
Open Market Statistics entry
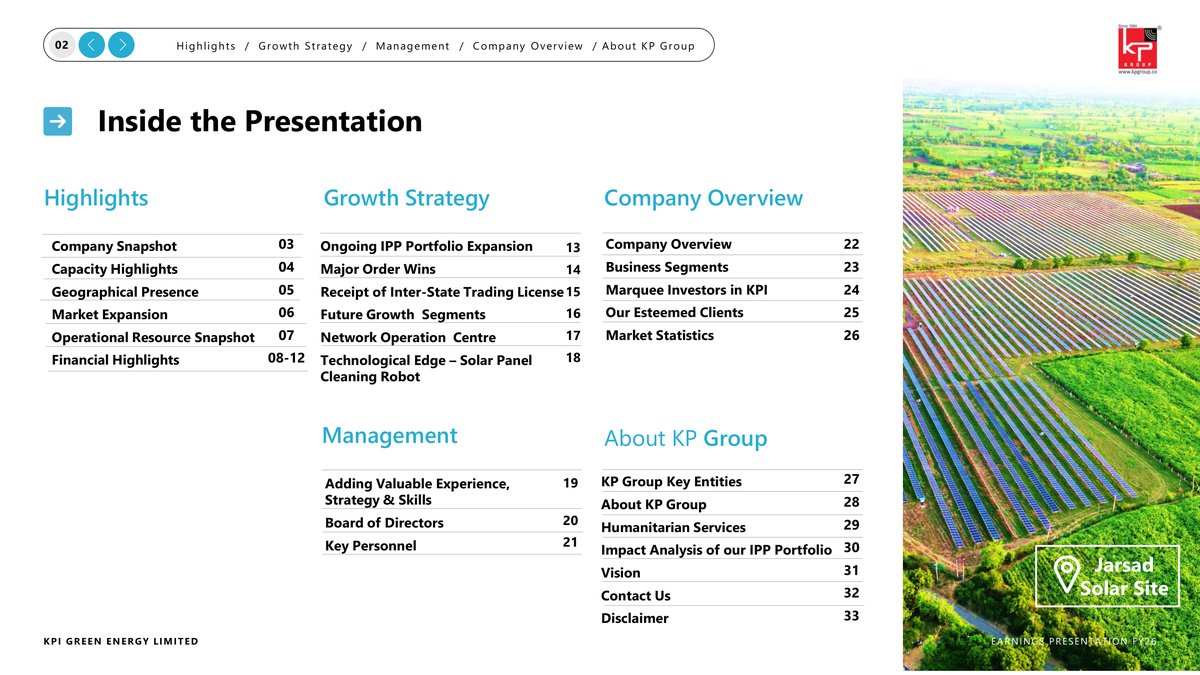[659, 335]
